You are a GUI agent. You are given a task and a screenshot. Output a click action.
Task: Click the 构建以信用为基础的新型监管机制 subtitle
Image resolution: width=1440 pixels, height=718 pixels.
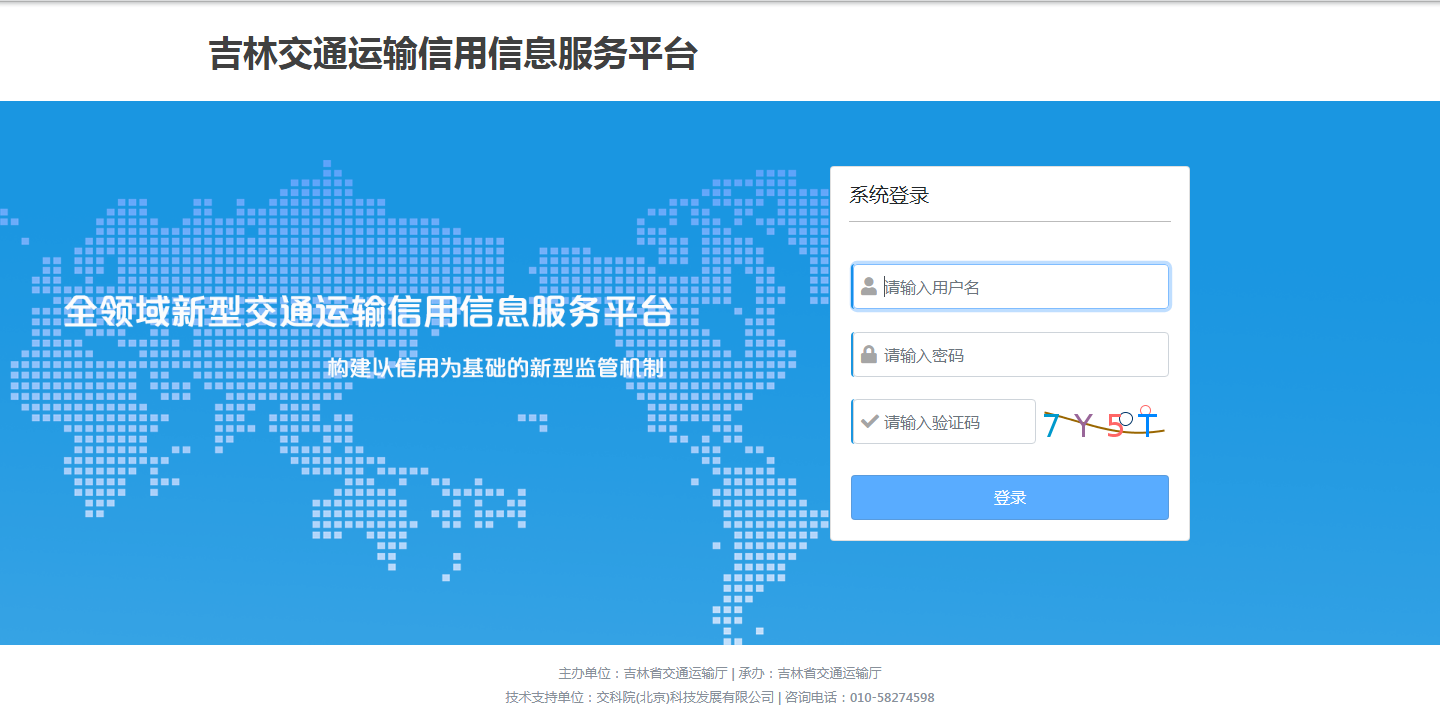click(495, 368)
